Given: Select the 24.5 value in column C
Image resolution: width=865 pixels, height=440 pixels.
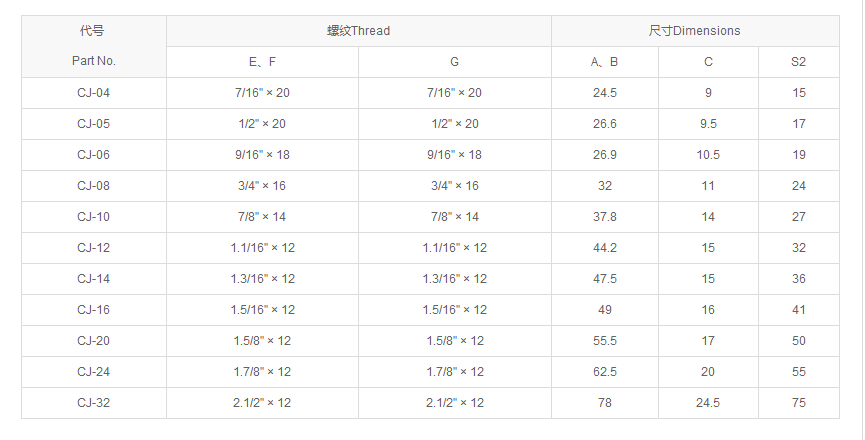Looking at the screenshot, I should (708, 403).
